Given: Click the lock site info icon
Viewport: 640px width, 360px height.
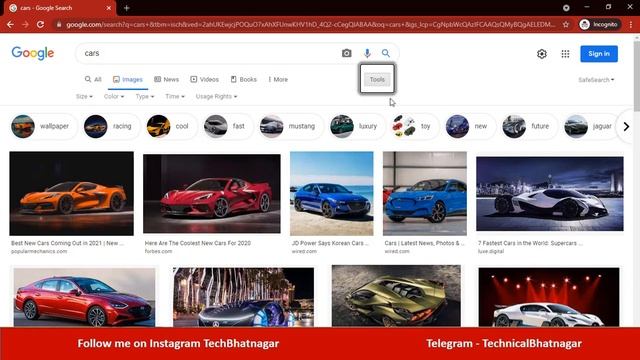Looking at the screenshot, I should [x=59, y=24].
